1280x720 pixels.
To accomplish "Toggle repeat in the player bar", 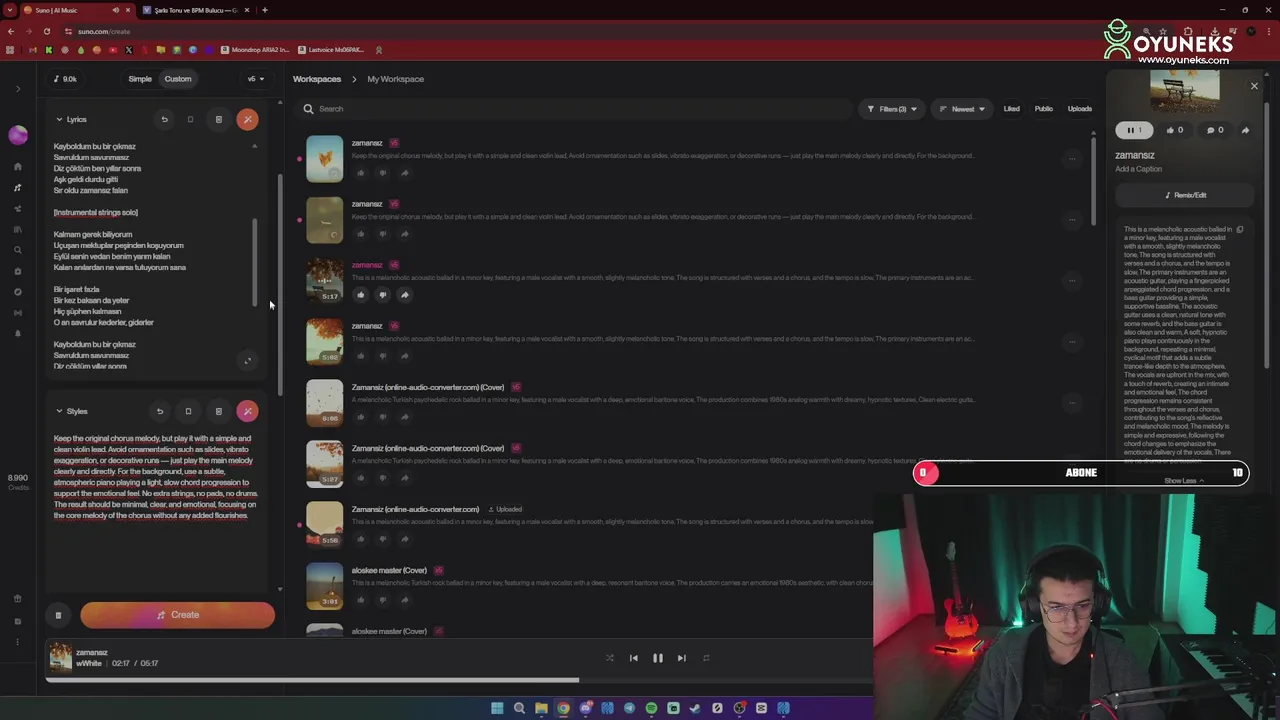I will pyautogui.click(x=706, y=658).
